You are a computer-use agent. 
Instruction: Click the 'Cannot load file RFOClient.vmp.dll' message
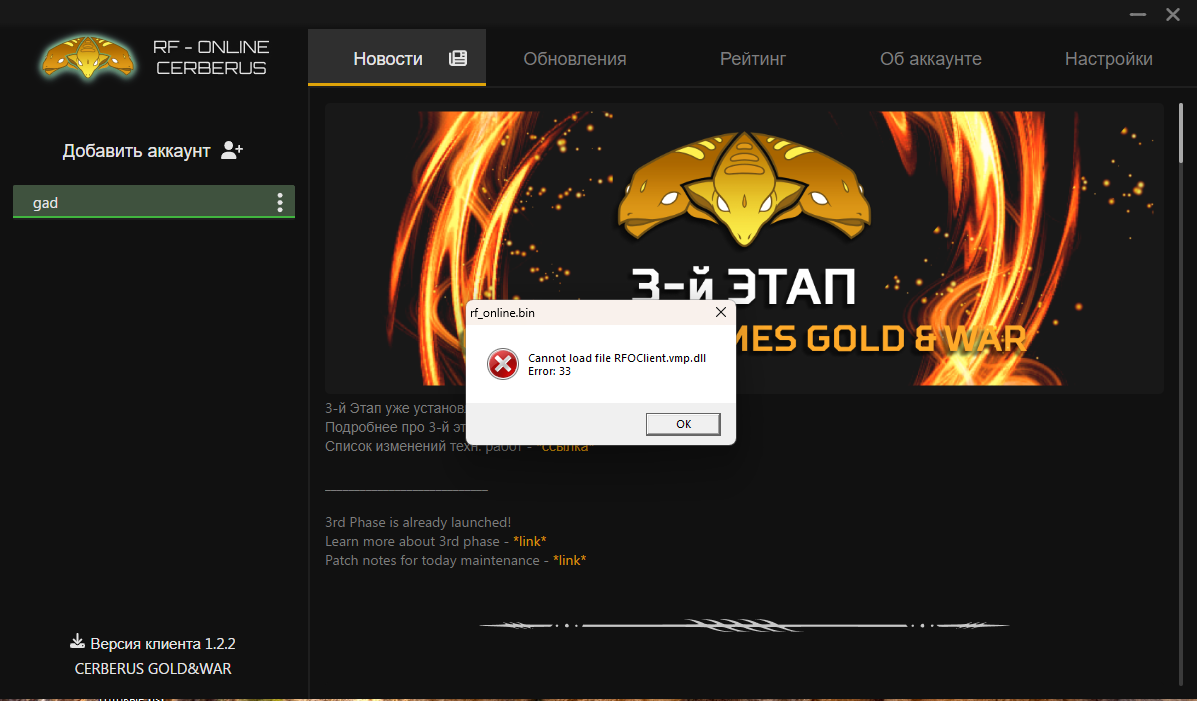tap(617, 358)
